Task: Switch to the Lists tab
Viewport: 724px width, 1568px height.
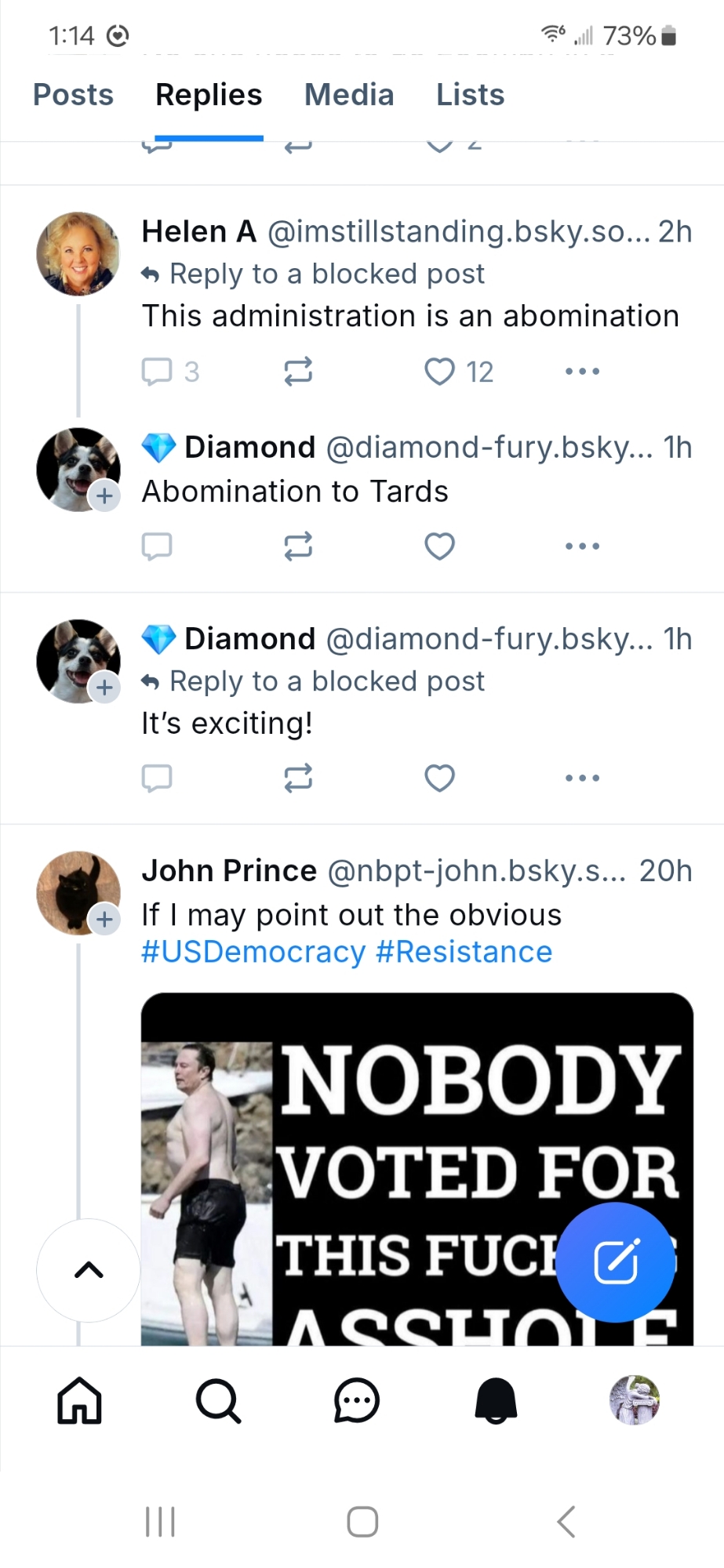Action: [x=470, y=95]
